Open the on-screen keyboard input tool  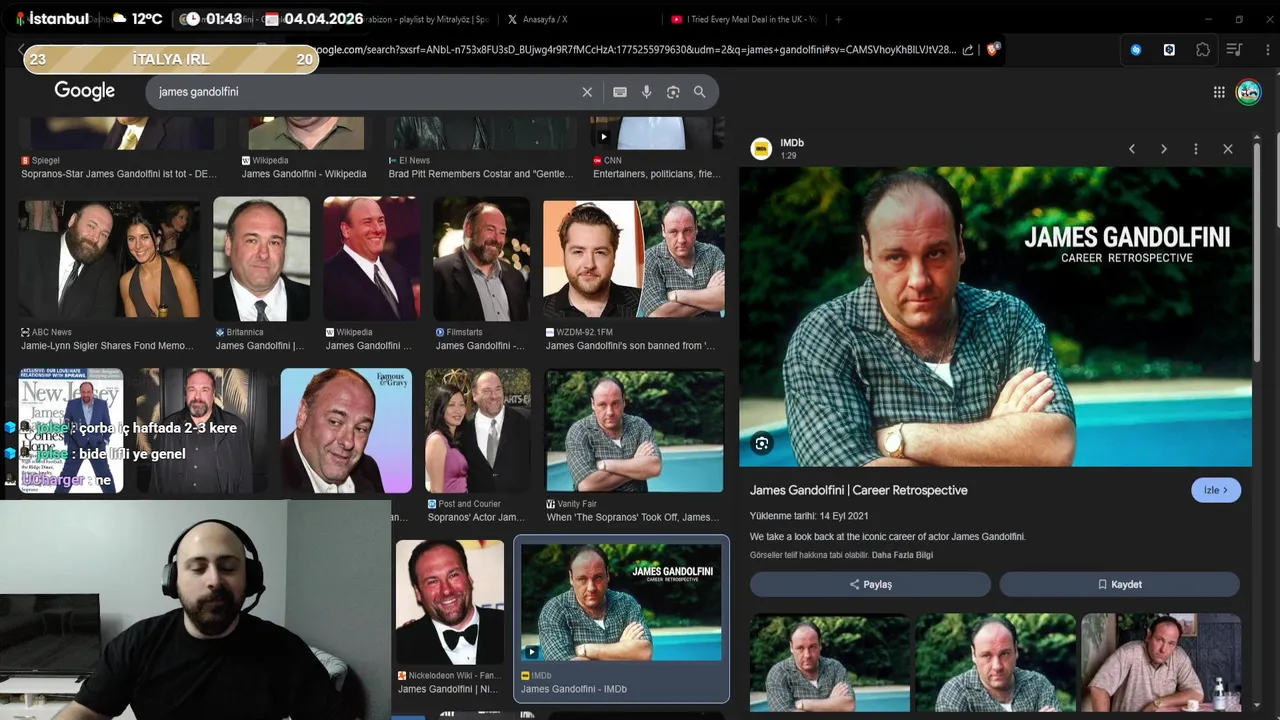(620, 92)
